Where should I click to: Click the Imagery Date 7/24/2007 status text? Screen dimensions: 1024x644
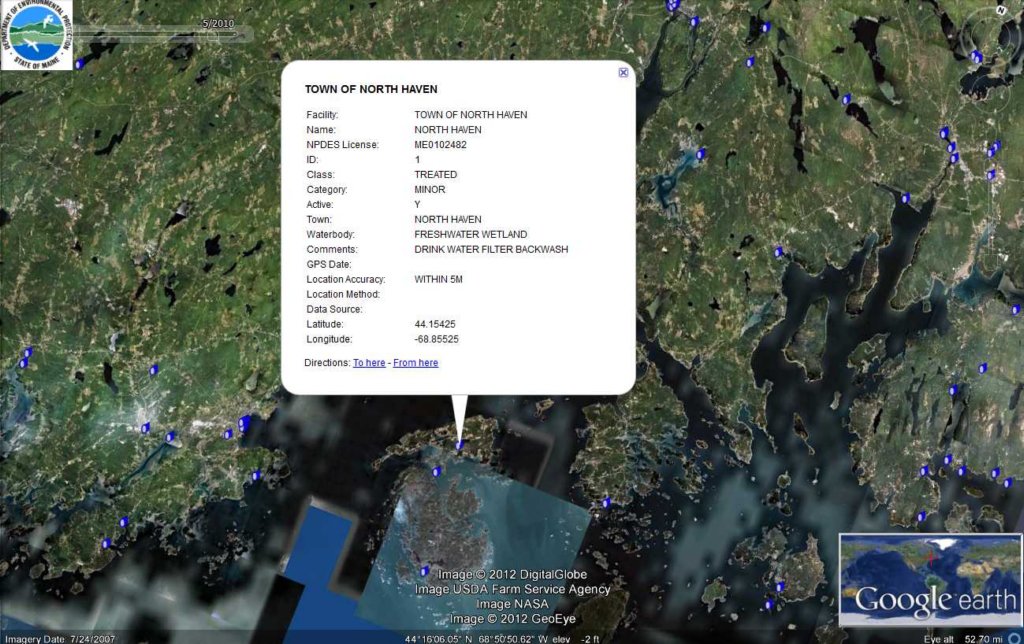coord(60,639)
